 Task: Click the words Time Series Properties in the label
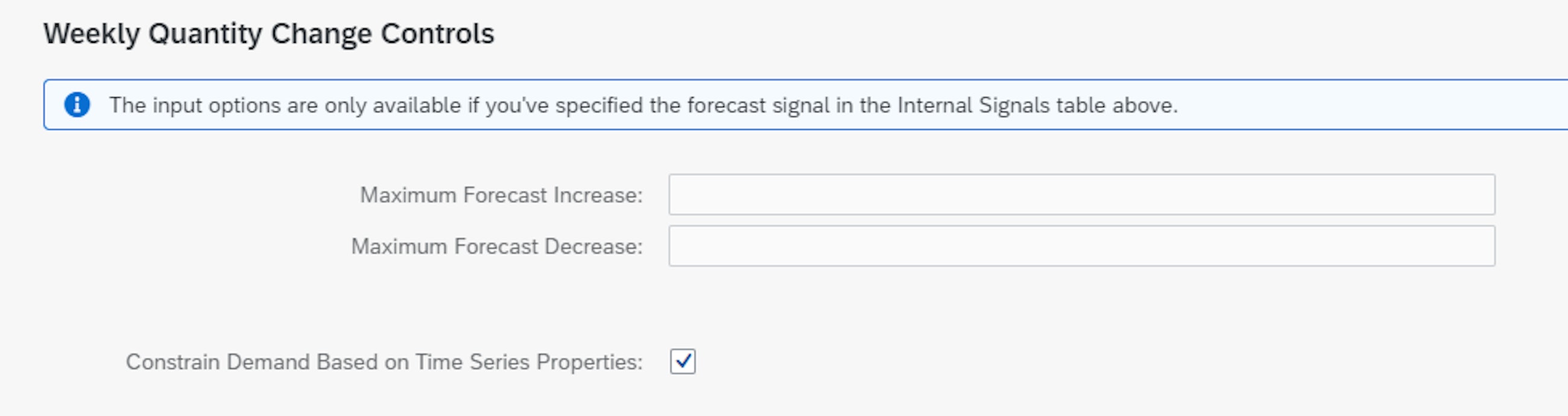click(x=528, y=362)
